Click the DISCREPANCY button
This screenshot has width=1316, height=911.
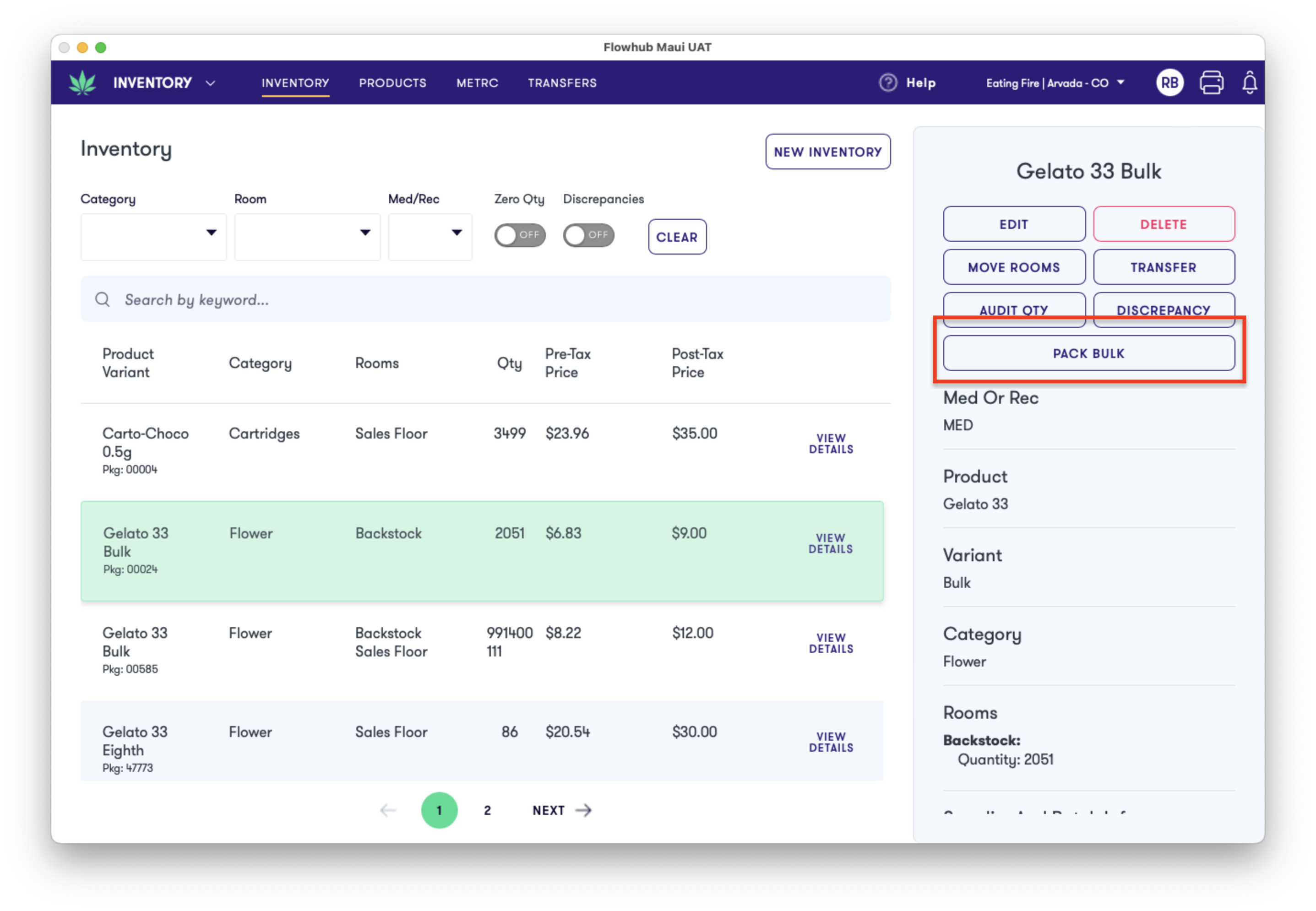click(x=1164, y=310)
